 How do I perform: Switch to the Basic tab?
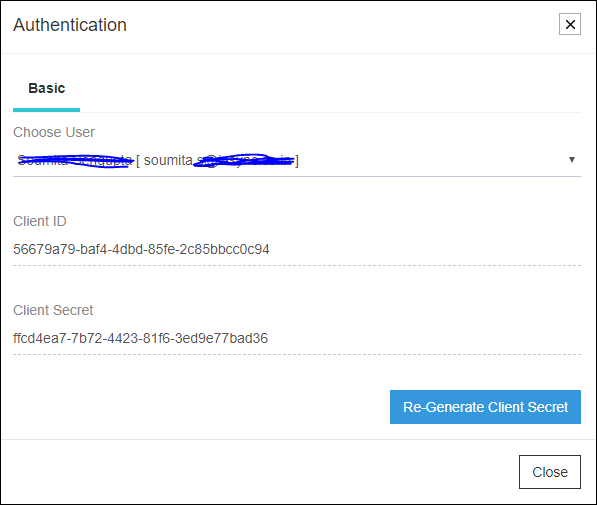click(x=46, y=88)
